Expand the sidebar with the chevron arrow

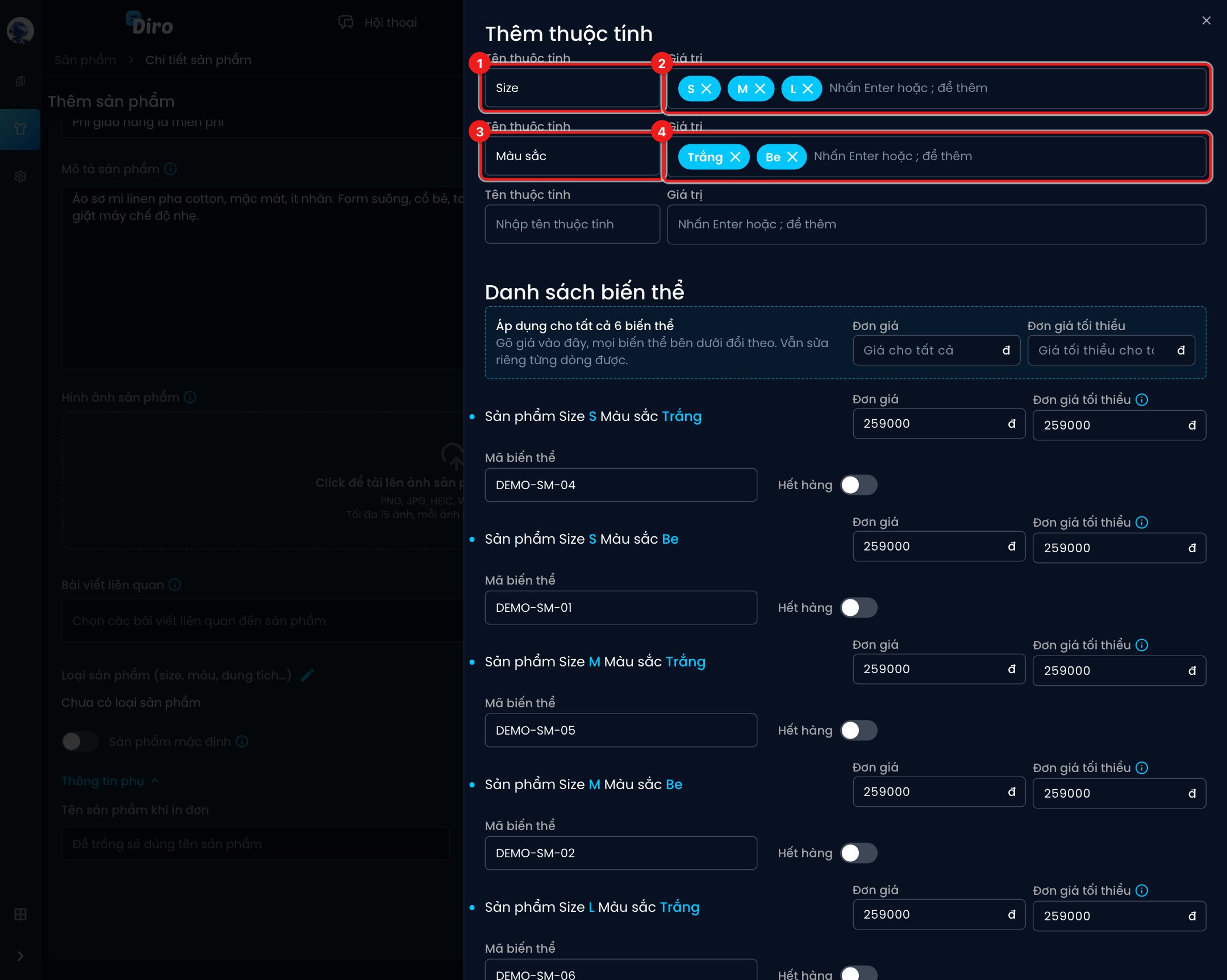point(20,956)
